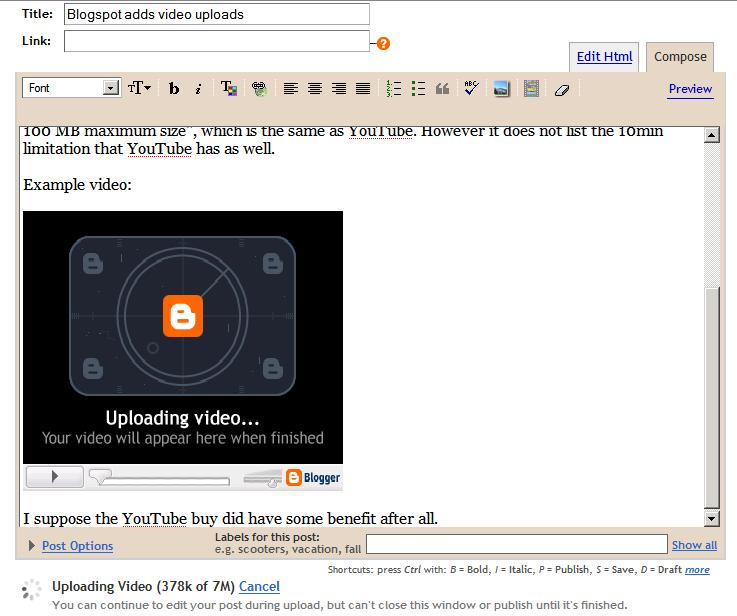Align text left
The image size is (737, 616).
click(x=291, y=88)
